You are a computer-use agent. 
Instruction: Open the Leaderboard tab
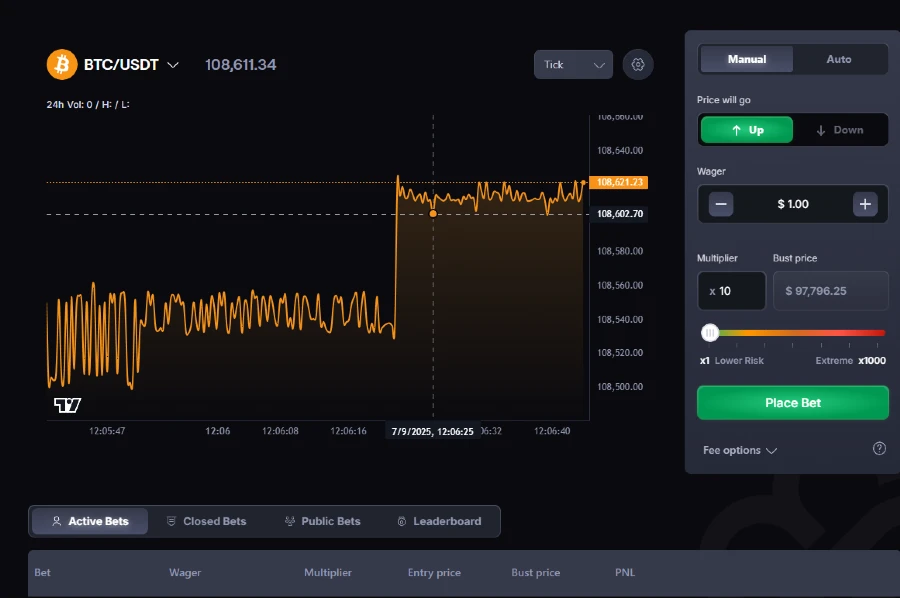(x=440, y=520)
